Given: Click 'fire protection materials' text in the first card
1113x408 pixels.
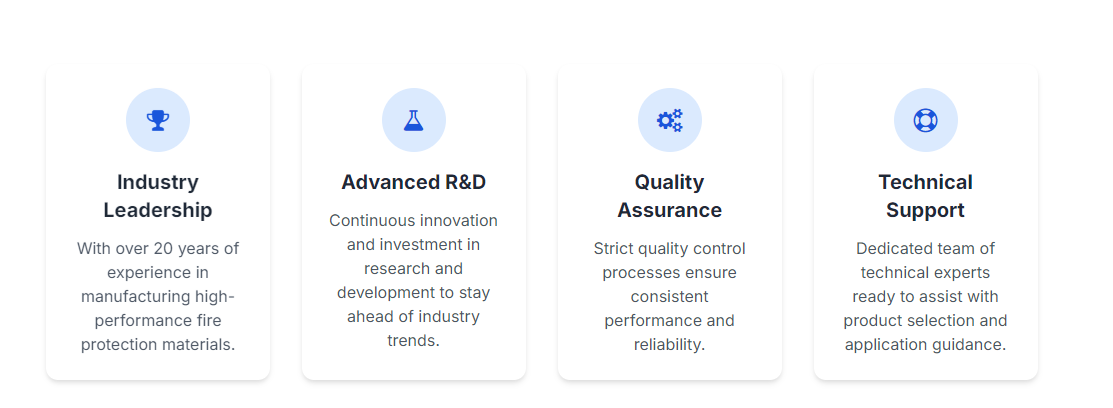Looking at the screenshot, I should [158, 333].
